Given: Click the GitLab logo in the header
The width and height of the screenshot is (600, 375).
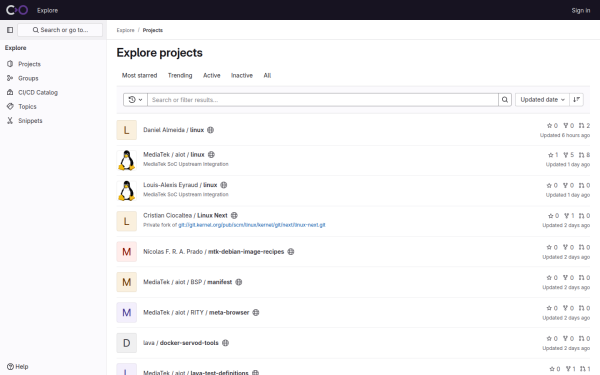Looking at the screenshot, I should tap(17, 10).
